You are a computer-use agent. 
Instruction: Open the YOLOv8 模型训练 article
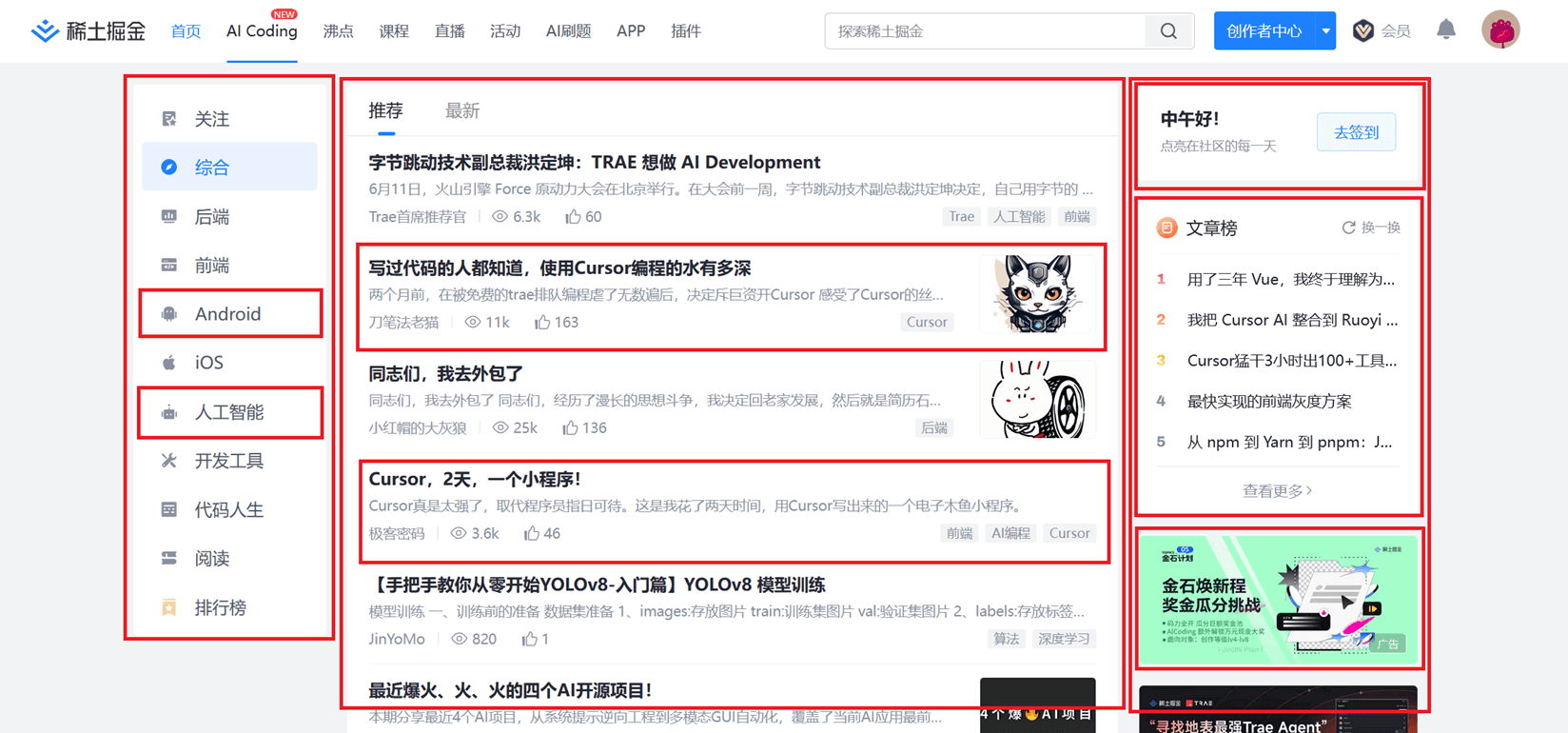pos(597,585)
